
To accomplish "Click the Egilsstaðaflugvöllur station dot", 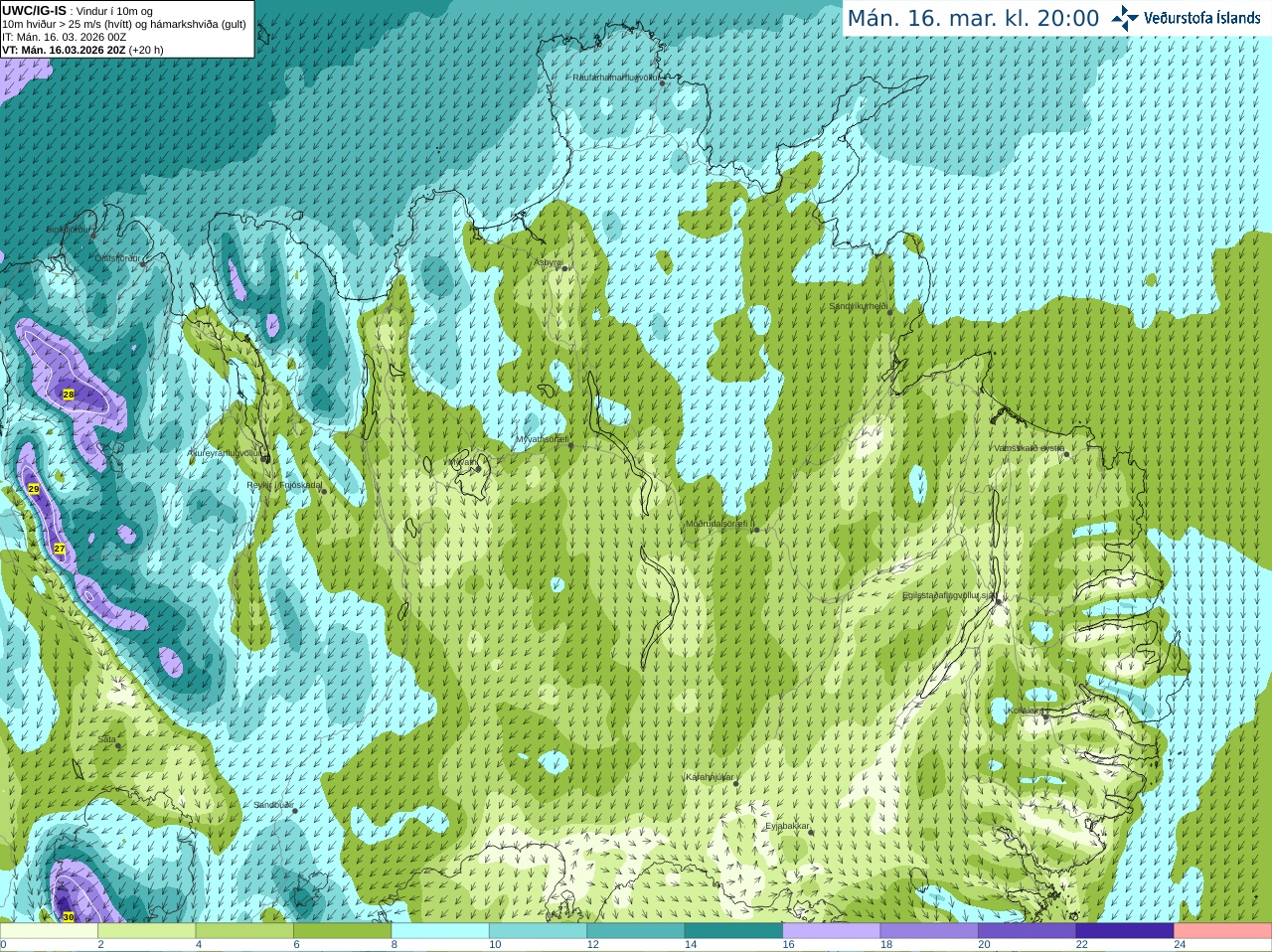I will (x=999, y=601).
